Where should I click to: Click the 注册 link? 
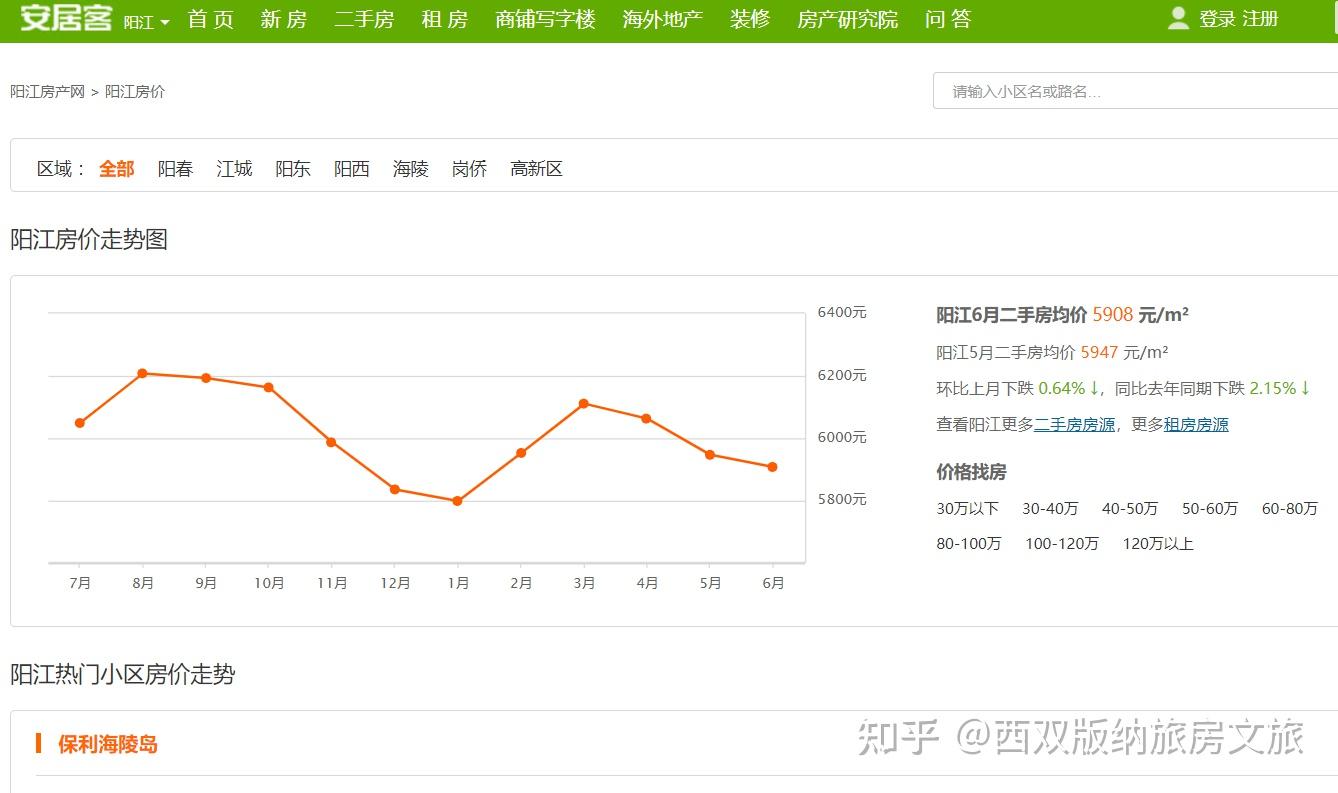(x=1261, y=19)
